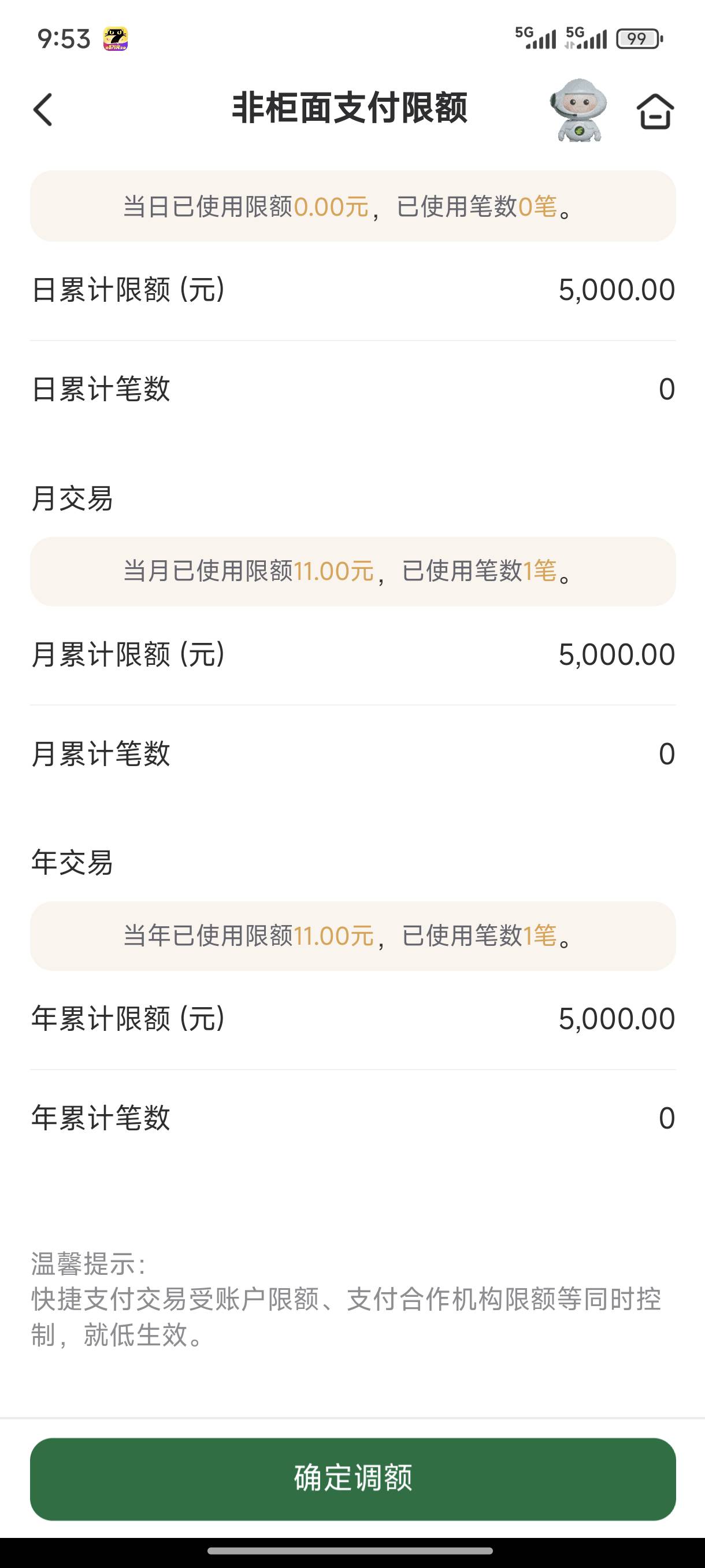705x1568 pixels.
Task: Tap the monthly usage banner showing 11.00元
Action: click(x=353, y=571)
